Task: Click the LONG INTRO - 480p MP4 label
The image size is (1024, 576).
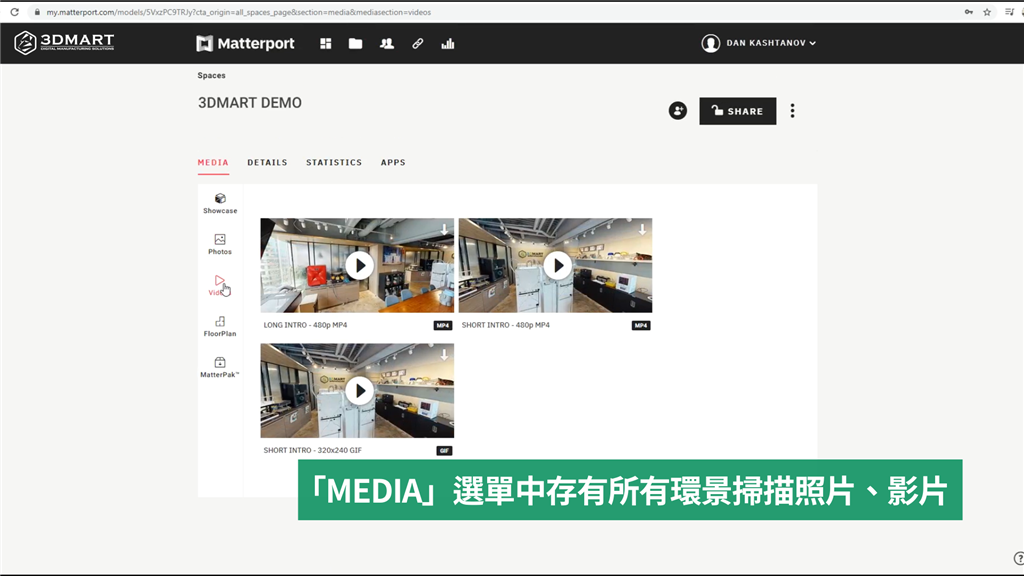Action: (x=306, y=325)
